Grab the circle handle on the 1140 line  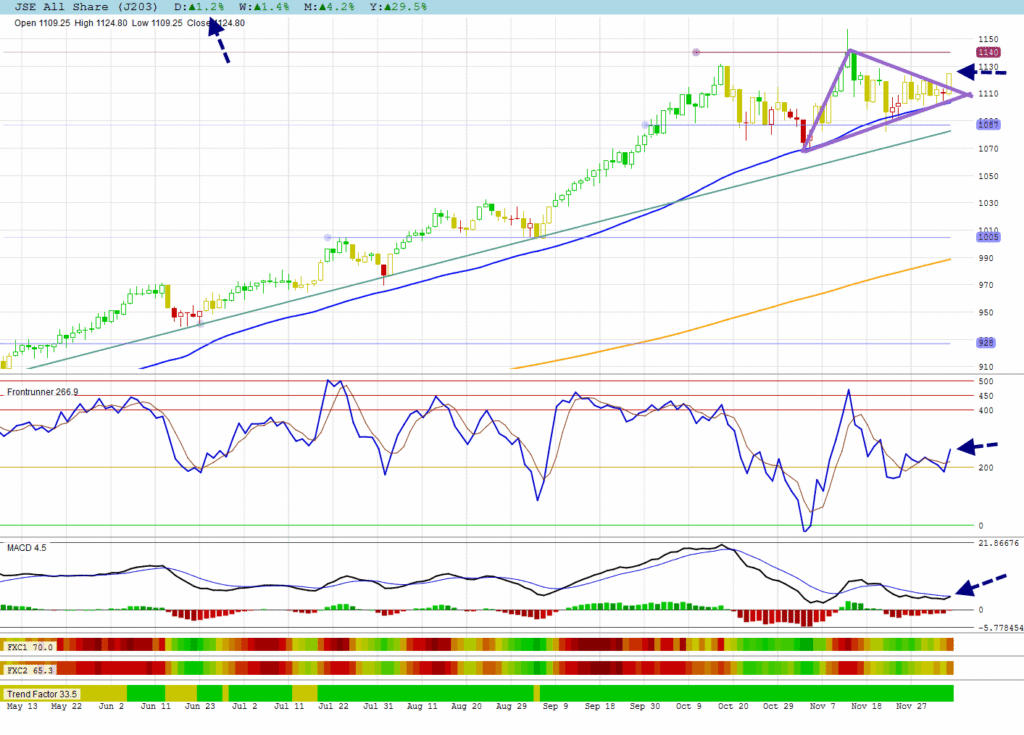696,52
